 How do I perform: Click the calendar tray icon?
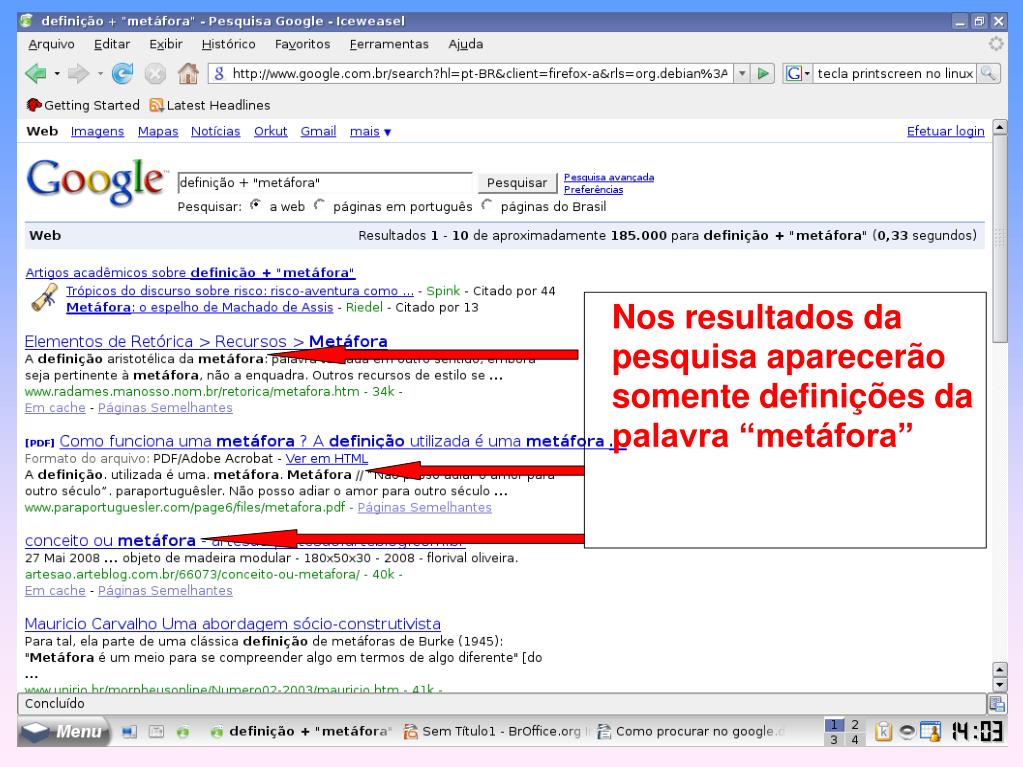click(x=930, y=732)
